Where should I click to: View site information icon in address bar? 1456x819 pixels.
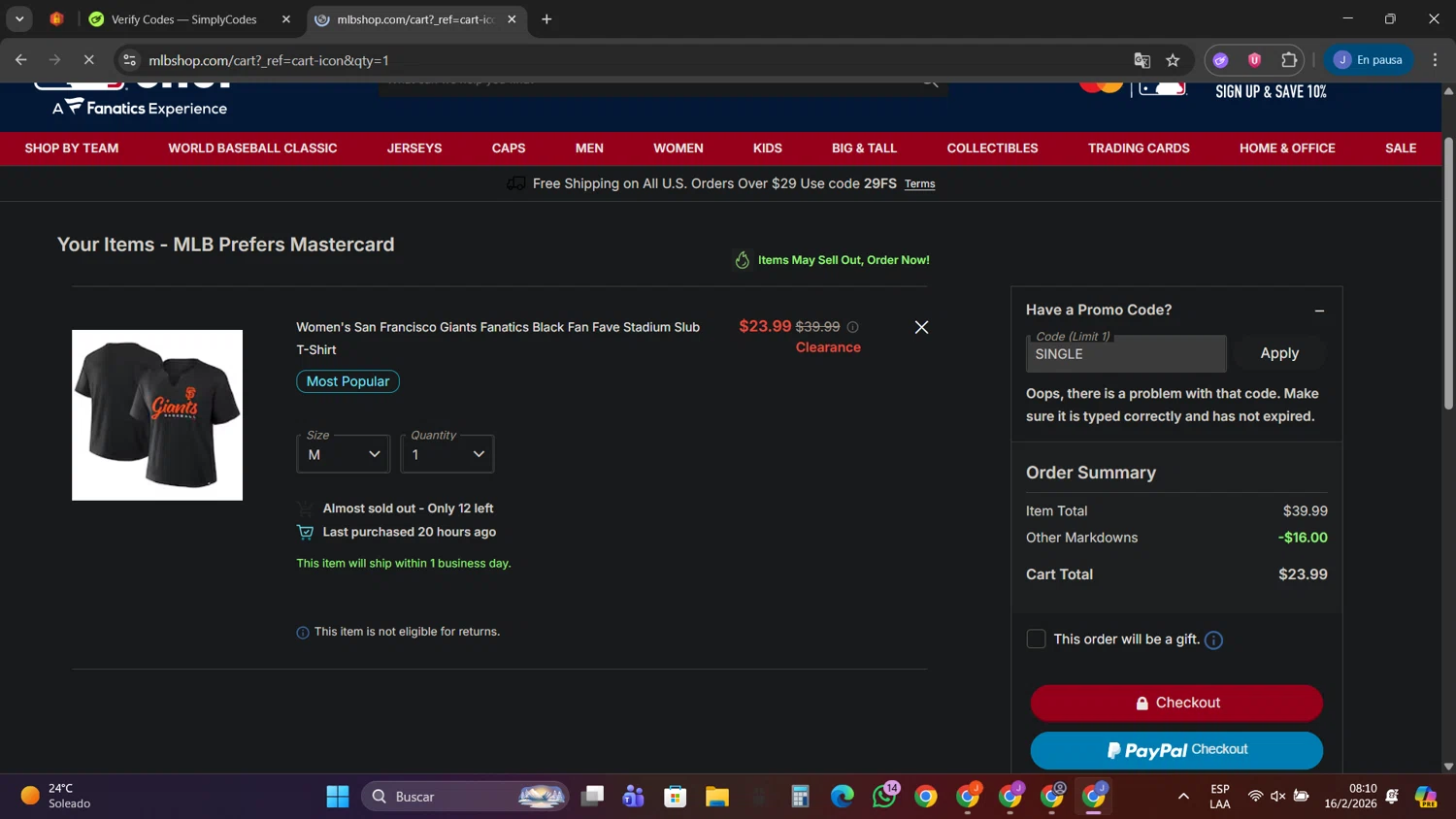pyautogui.click(x=129, y=60)
